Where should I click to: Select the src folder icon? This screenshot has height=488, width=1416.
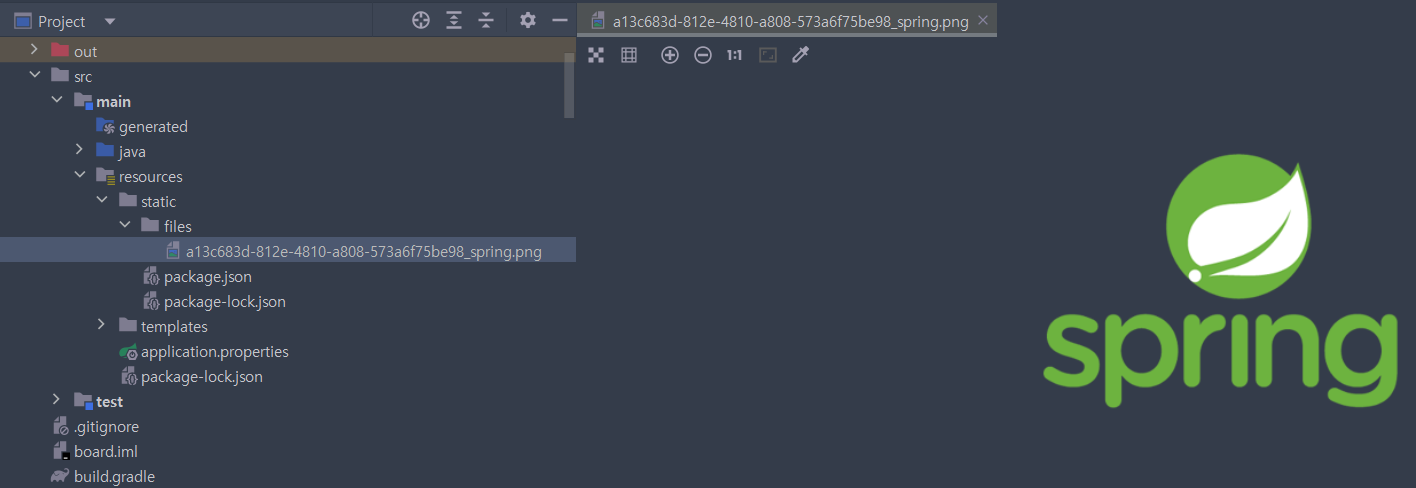59,75
